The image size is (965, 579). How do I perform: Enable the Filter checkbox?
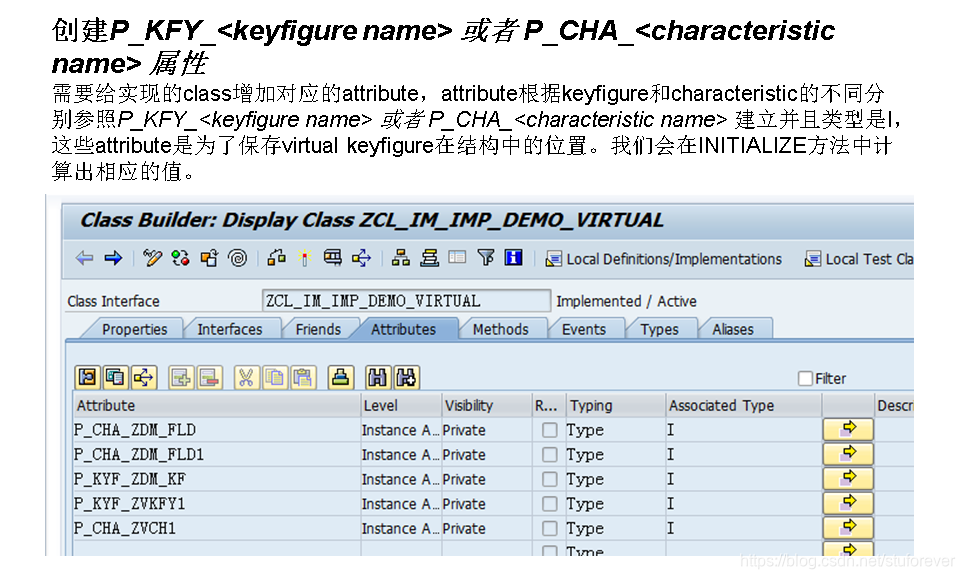coord(805,378)
